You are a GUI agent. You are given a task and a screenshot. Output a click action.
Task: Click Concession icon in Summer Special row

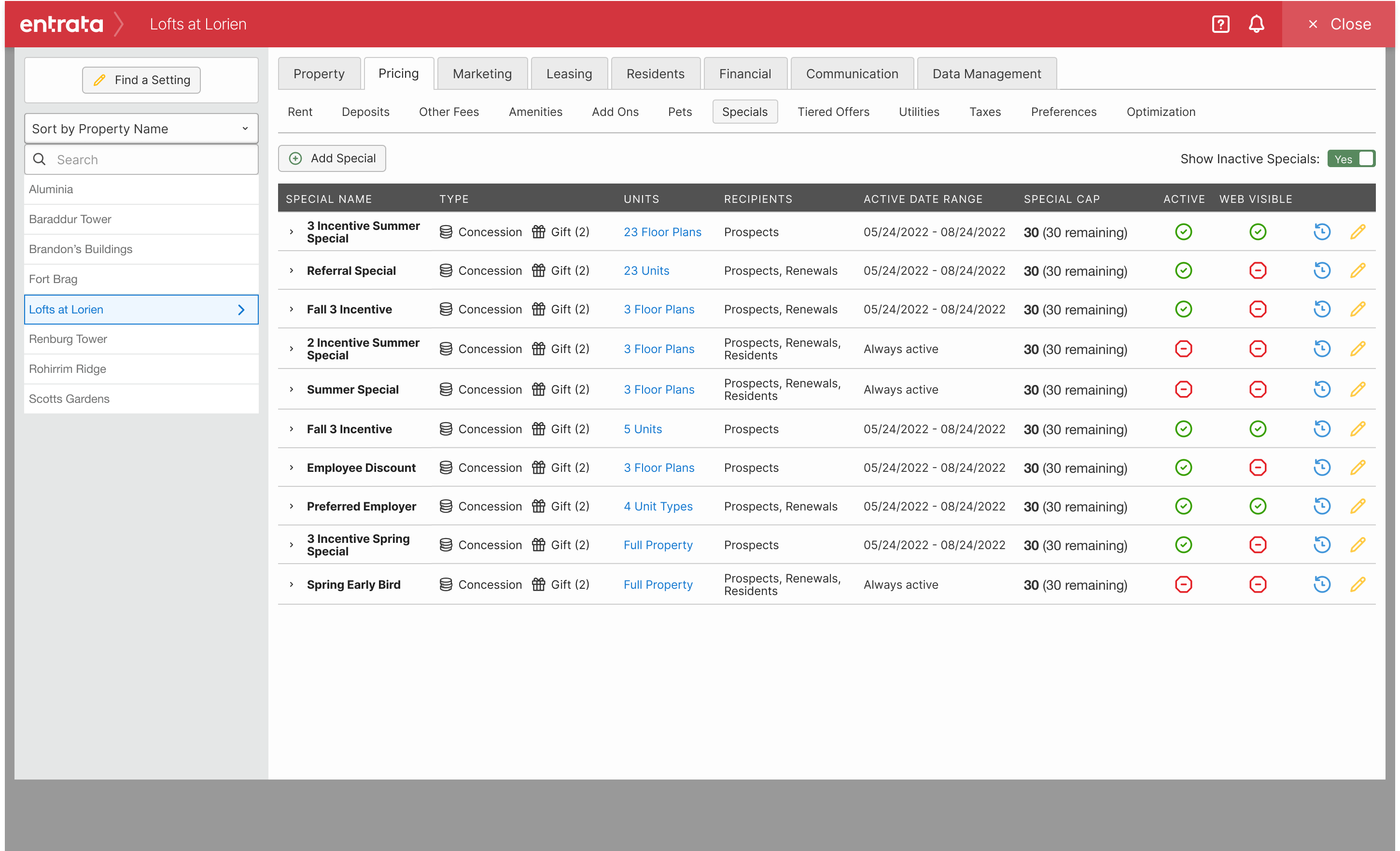(446, 389)
